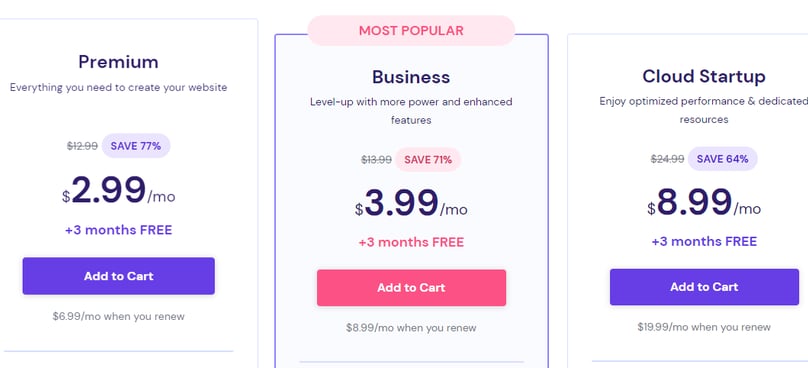The image size is (808, 368).
Task: Add the Business plan to cart
Action: 411,288
